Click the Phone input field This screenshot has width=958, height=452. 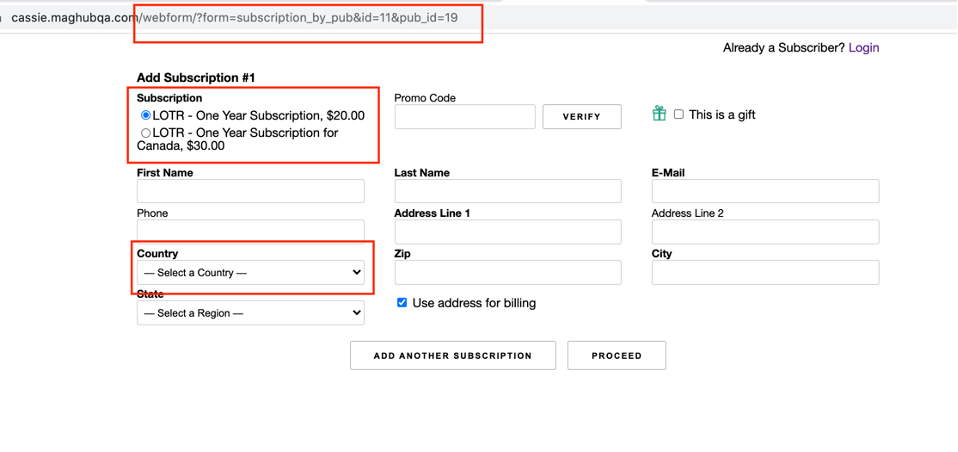(x=251, y=231)
